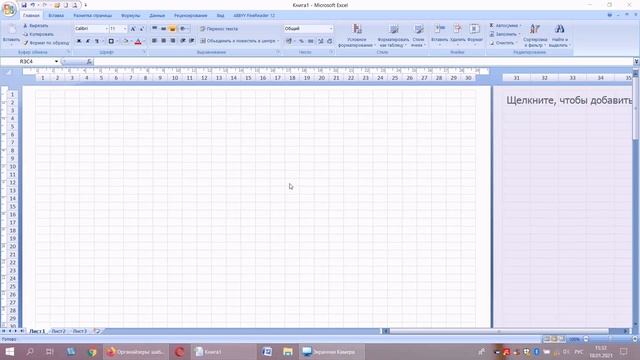Open text orientation options
640x360 pixels.
tap(184, 29)
